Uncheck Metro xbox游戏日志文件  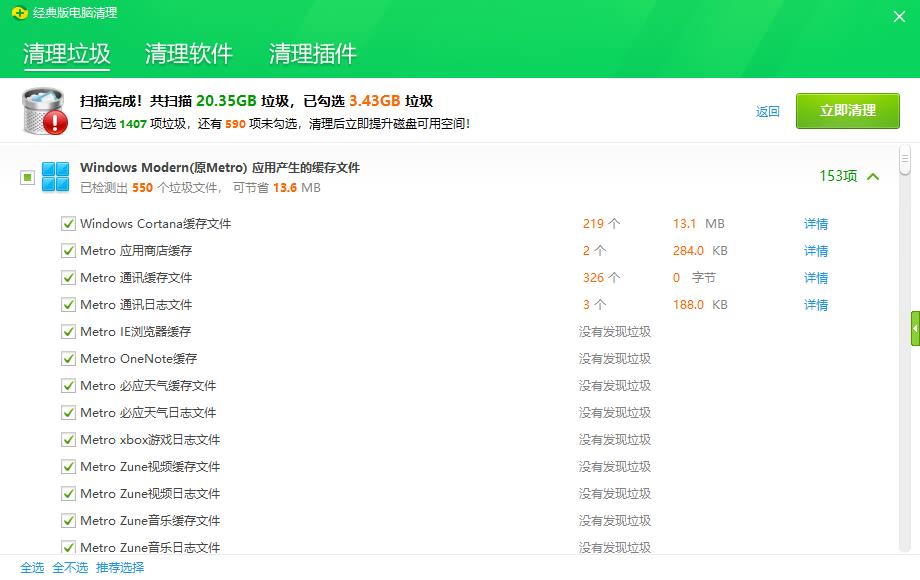click(x=69, y=439)
